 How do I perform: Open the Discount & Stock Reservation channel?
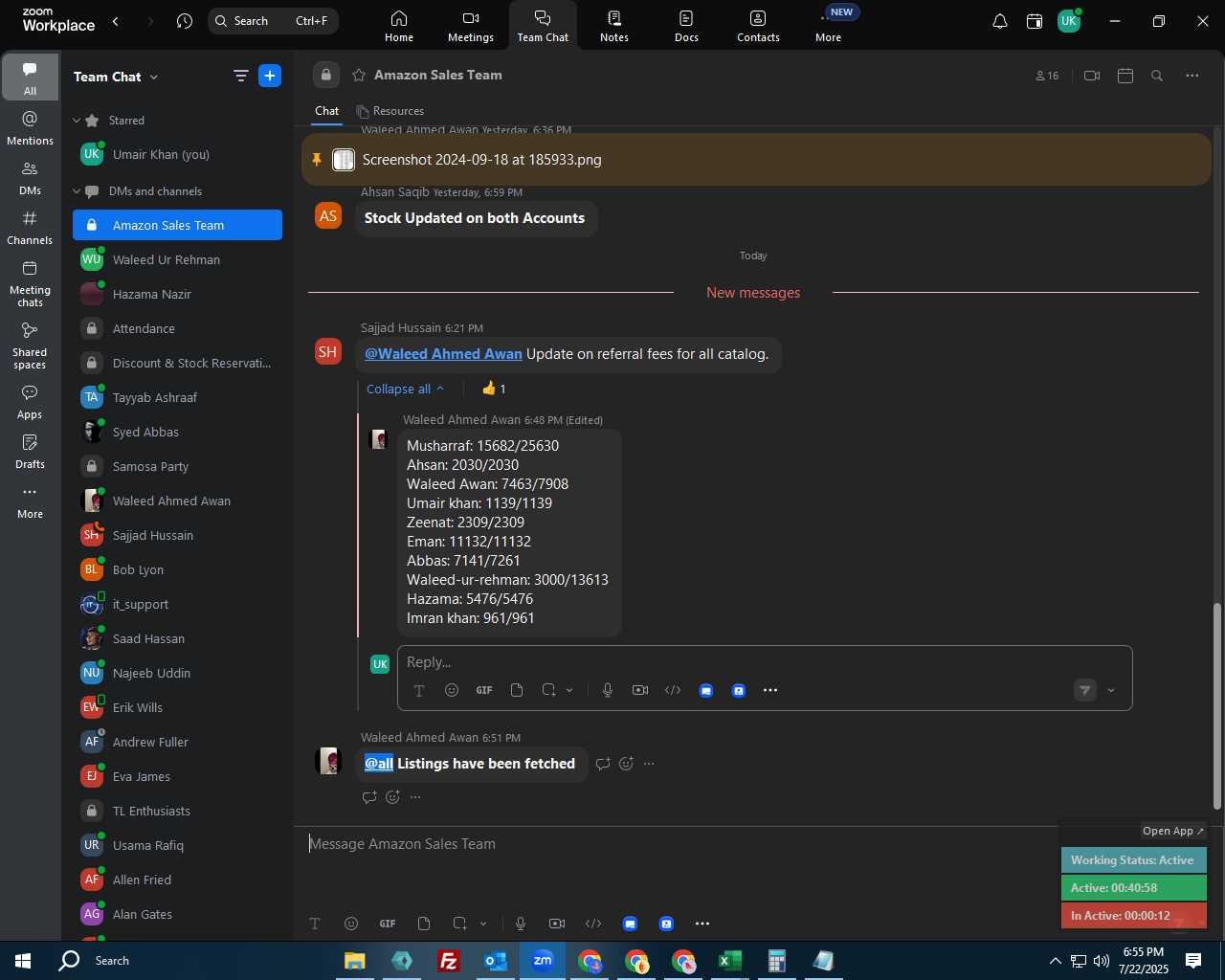coord(177,363)
